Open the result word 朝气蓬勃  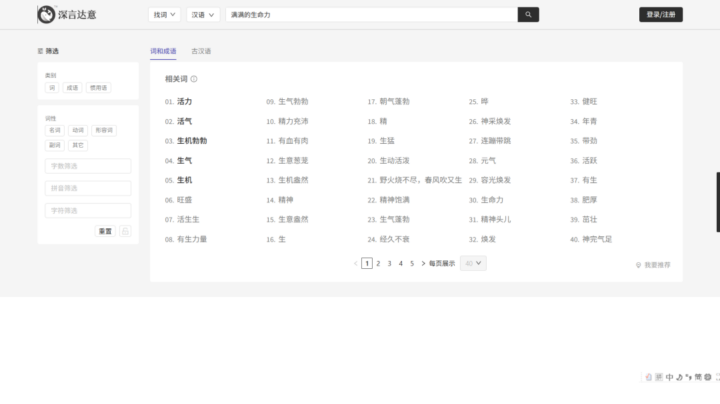coord(394,101)
